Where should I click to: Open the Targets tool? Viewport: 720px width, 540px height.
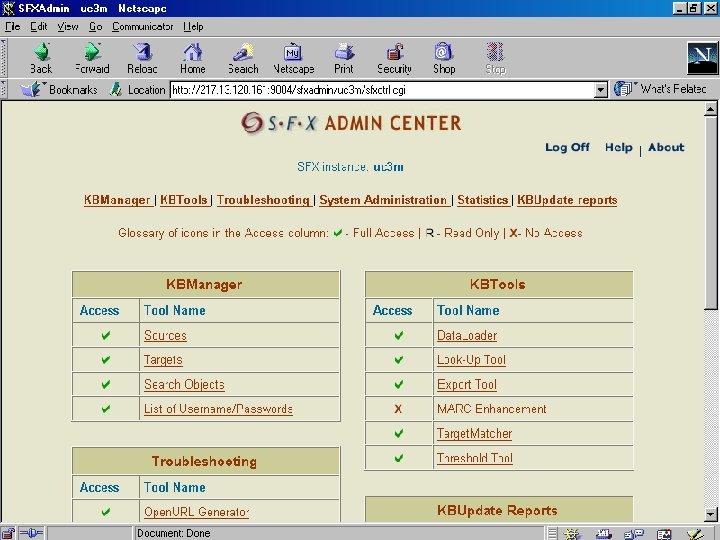point(163,360)
